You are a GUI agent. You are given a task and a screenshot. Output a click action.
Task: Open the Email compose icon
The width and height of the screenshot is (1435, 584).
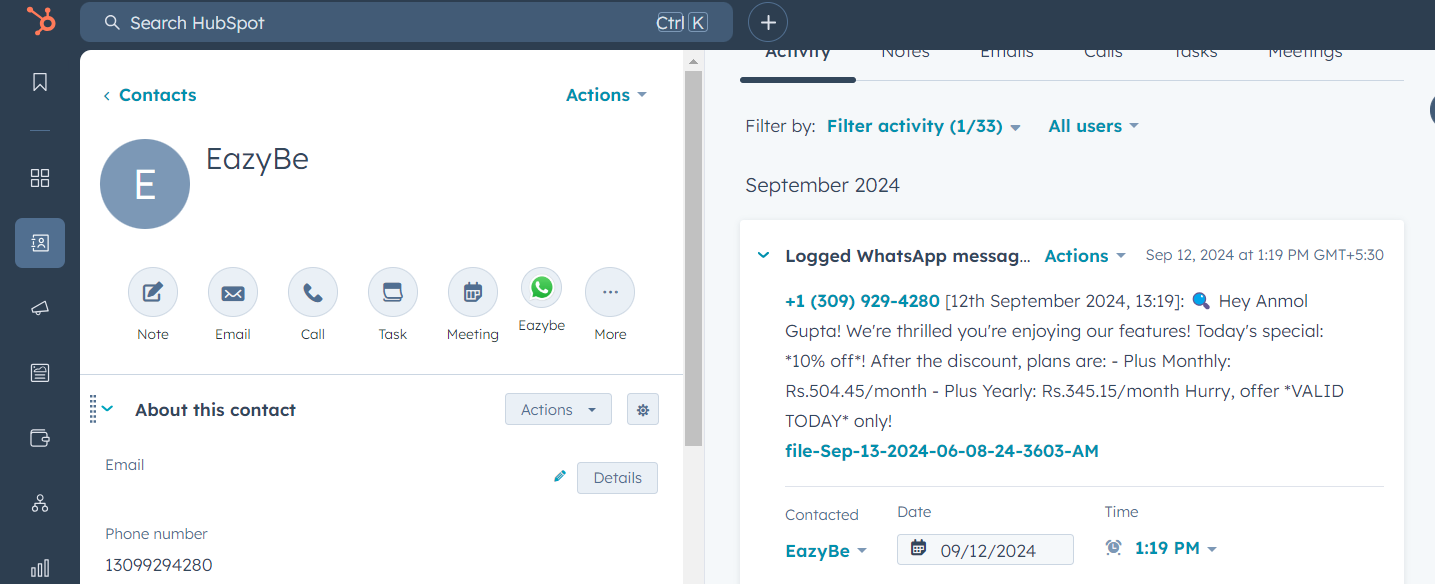click(232, 293)
